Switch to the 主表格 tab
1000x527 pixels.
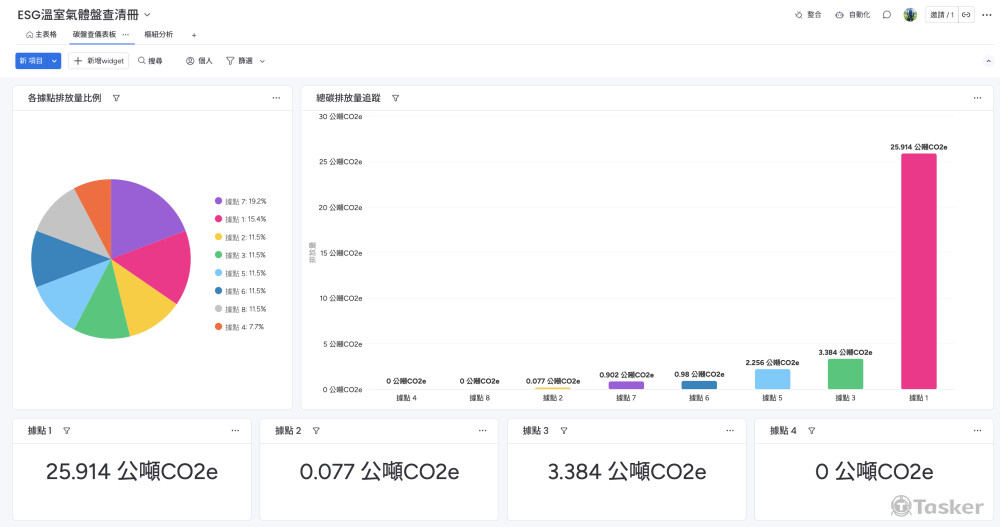[x=41, y=35]
